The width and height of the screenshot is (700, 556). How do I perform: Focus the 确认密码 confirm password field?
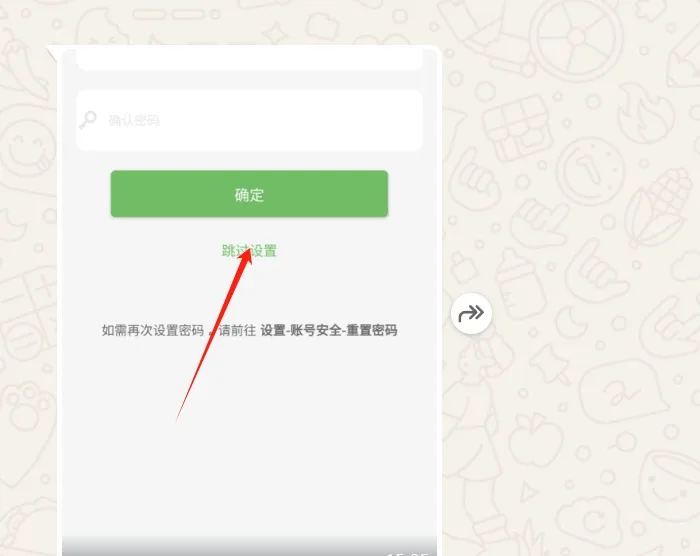tap(249, 120)
